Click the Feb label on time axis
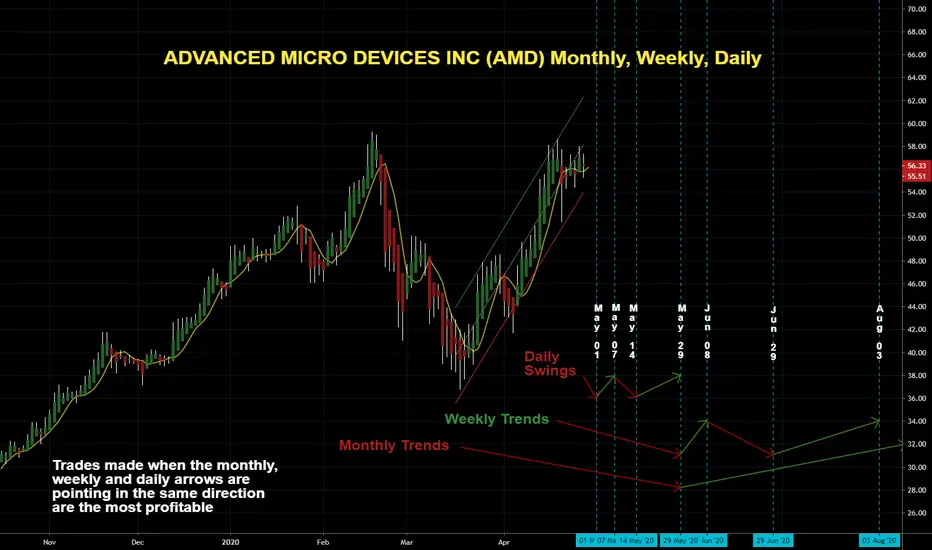This screenshot has height=550, width=932. pyautogui.click(x=323, y=542)
